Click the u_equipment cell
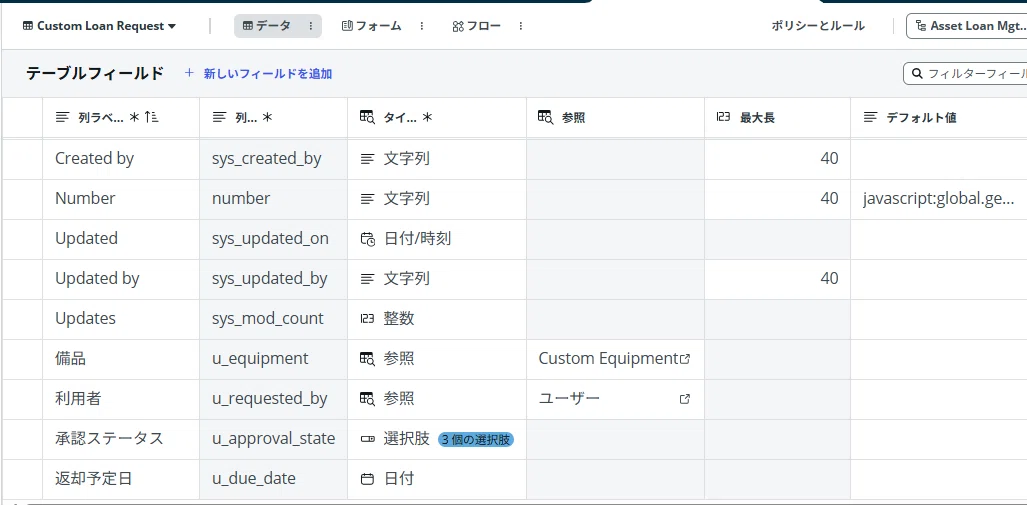Image resolution: width=1027 pixels, height=505 pixels. pos(274,358)
